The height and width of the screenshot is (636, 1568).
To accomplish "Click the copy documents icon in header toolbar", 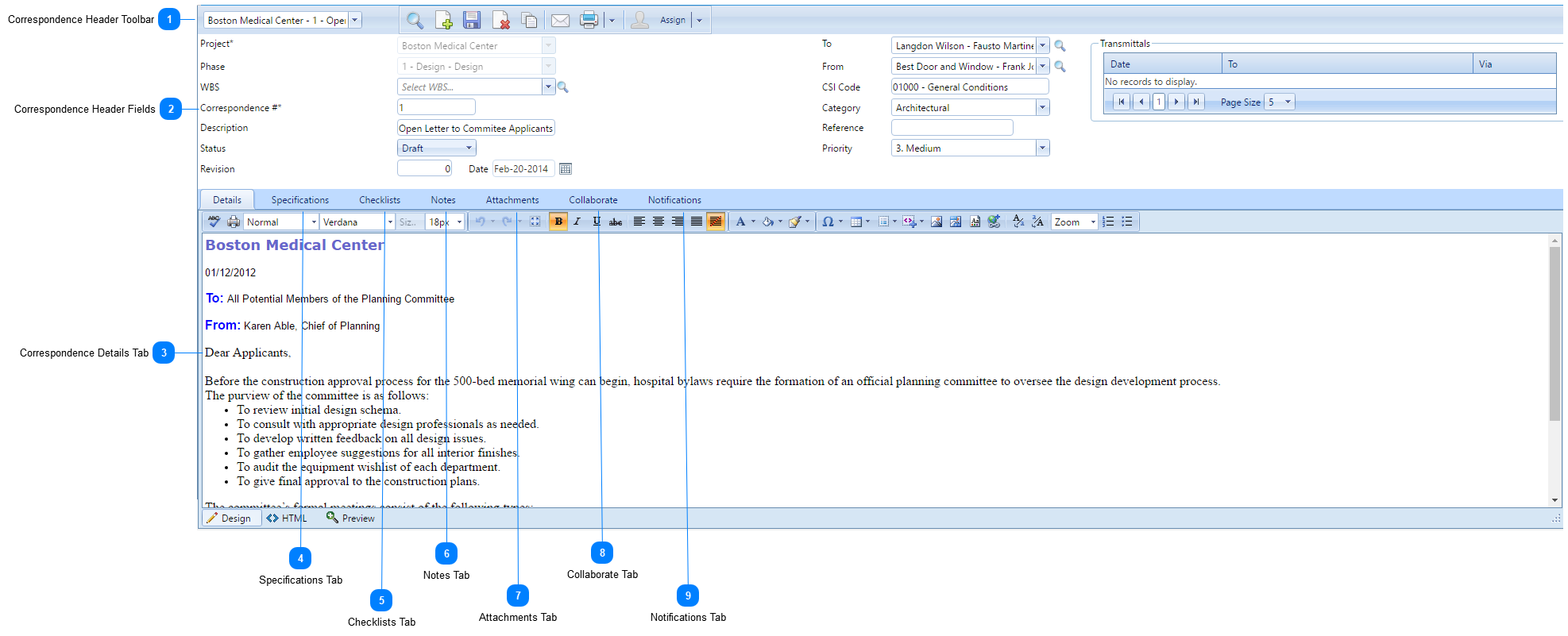I will pyautogui.click(x=529, y=21).
